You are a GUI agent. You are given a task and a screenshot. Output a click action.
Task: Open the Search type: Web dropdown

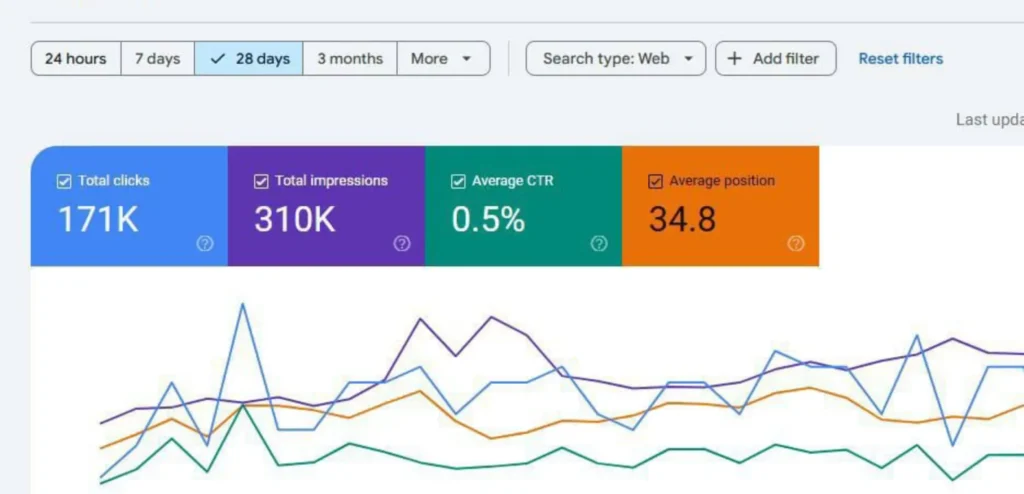coord(616,58)
